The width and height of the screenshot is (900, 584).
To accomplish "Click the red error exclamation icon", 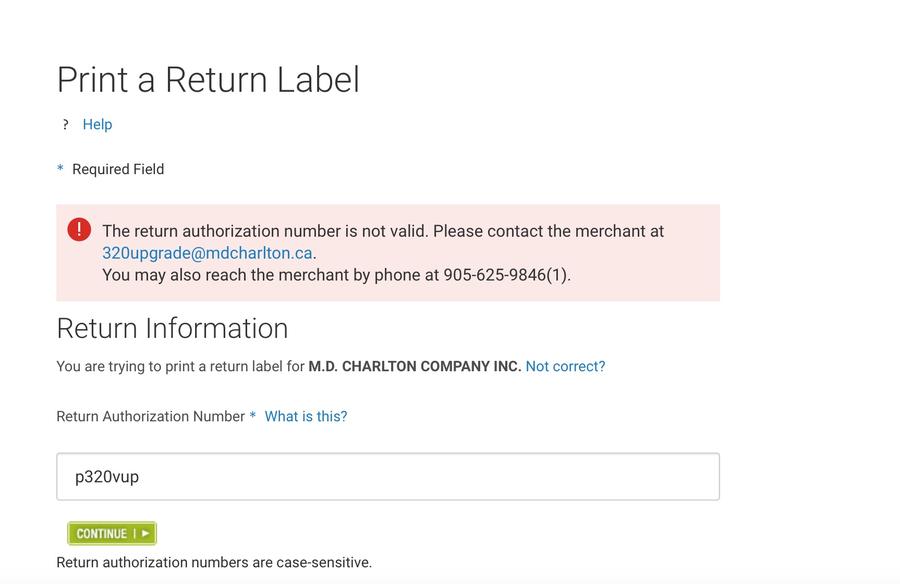I will point(79,229).
